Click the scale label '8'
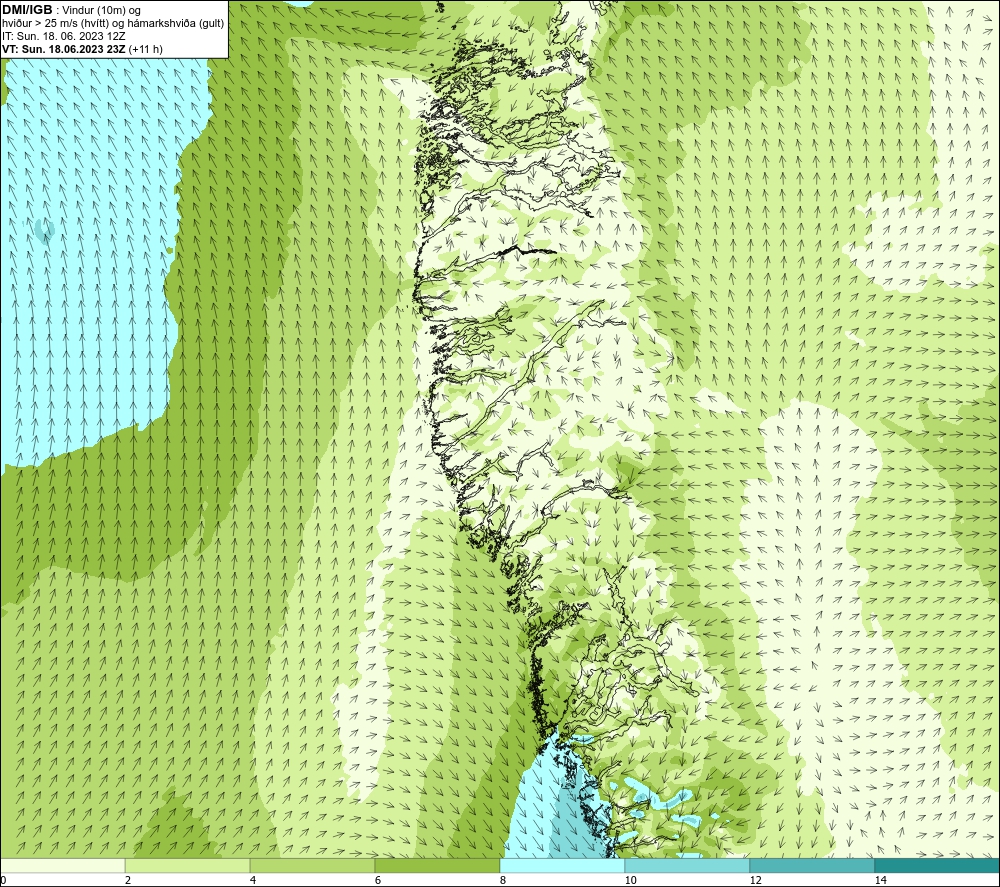The height and width of the screenshot is (887, 1000). [x=503, y=880]
